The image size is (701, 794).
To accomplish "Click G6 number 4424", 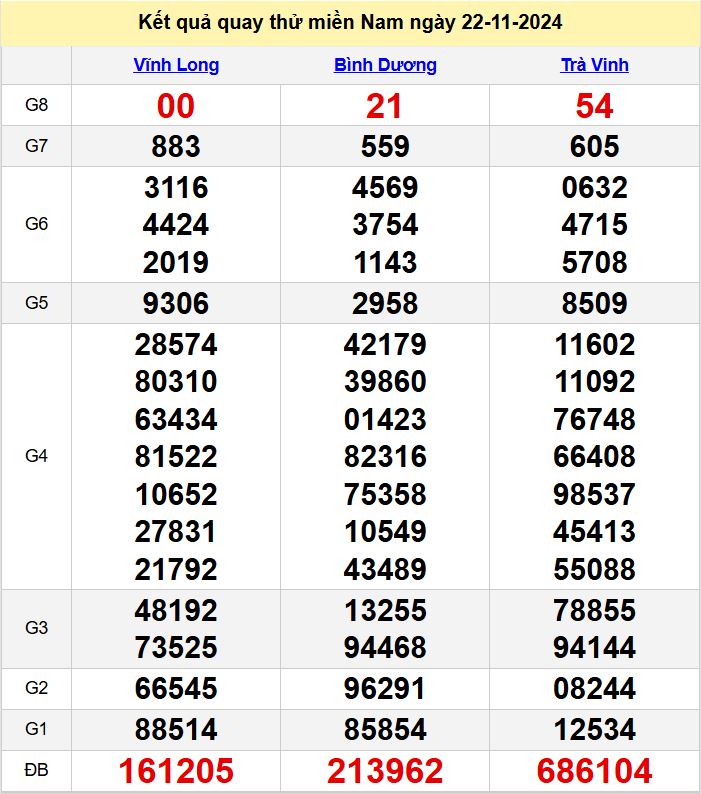I will pos(176,224).
